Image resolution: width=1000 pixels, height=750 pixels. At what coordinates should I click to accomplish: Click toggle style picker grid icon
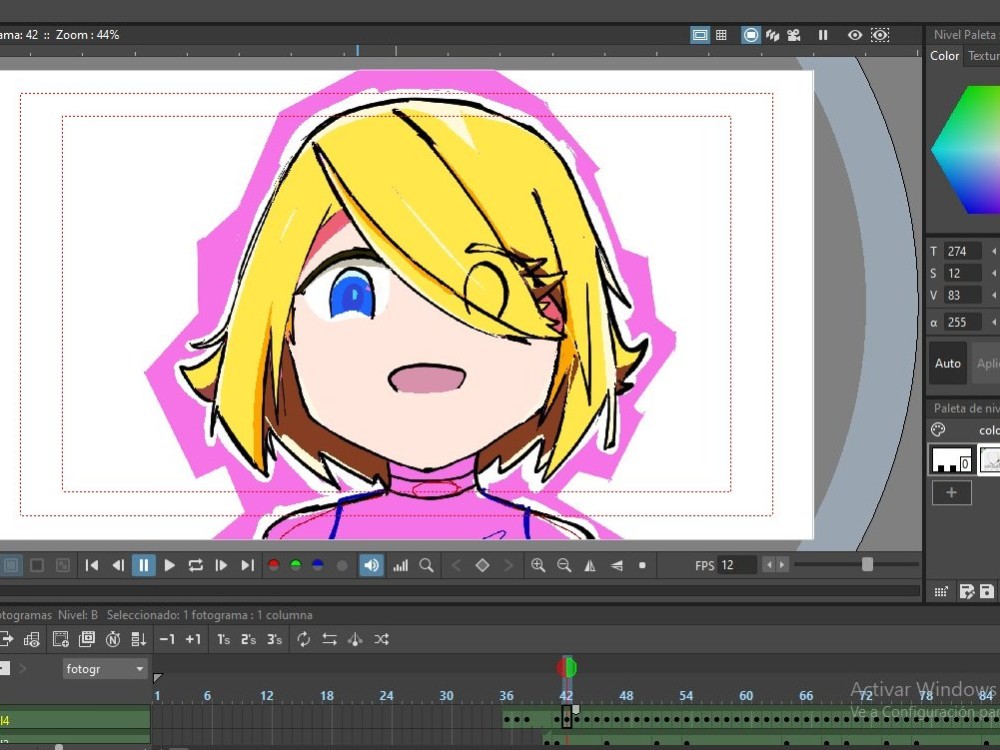coord(941,592)
